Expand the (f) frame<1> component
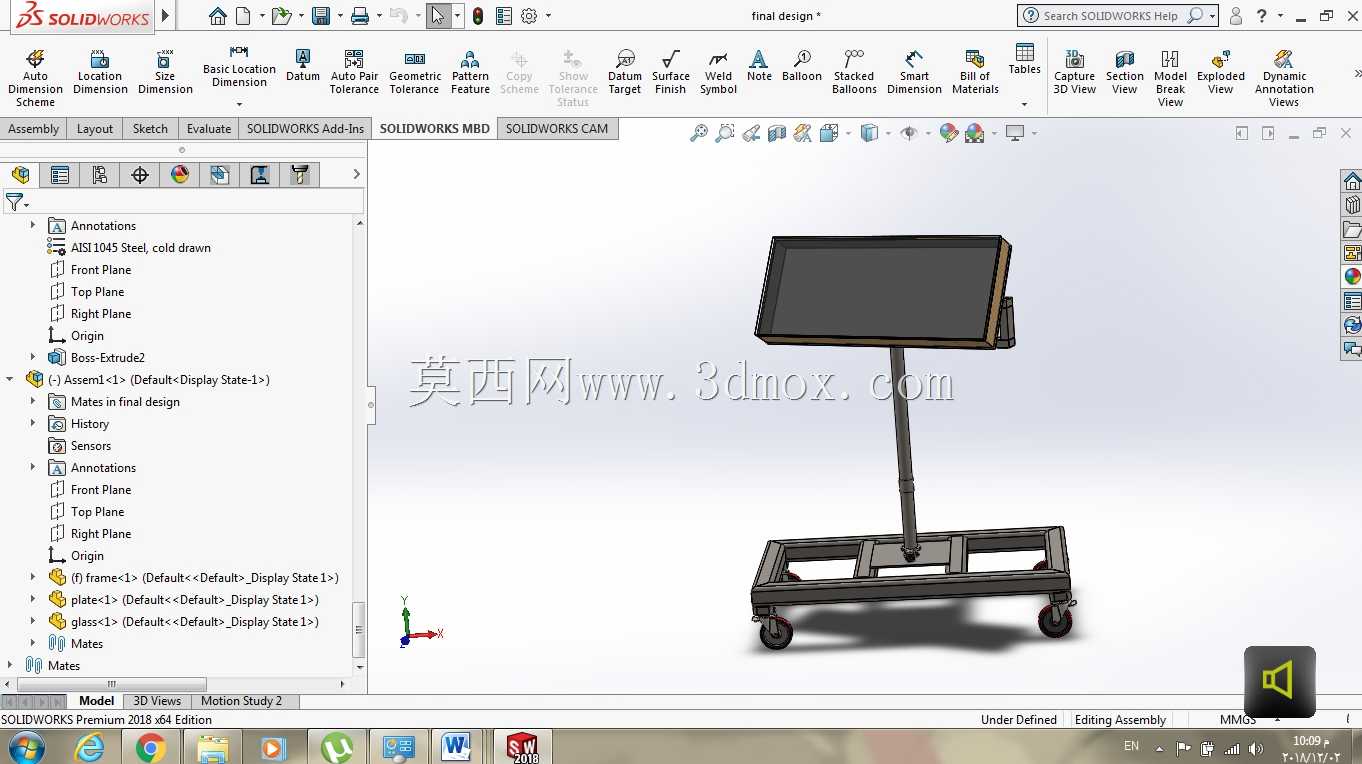Screen dimensions: 1362x764 coord(33,578)
